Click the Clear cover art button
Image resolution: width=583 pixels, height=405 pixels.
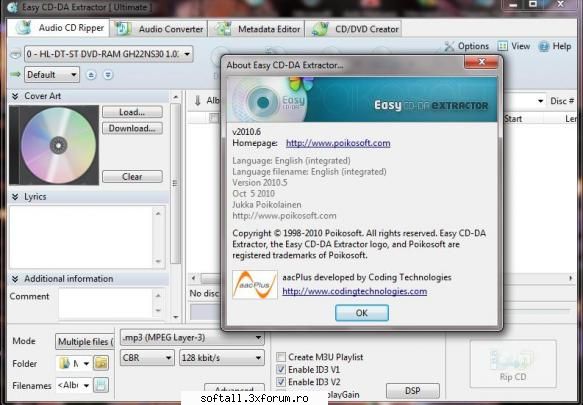(132, 176)
